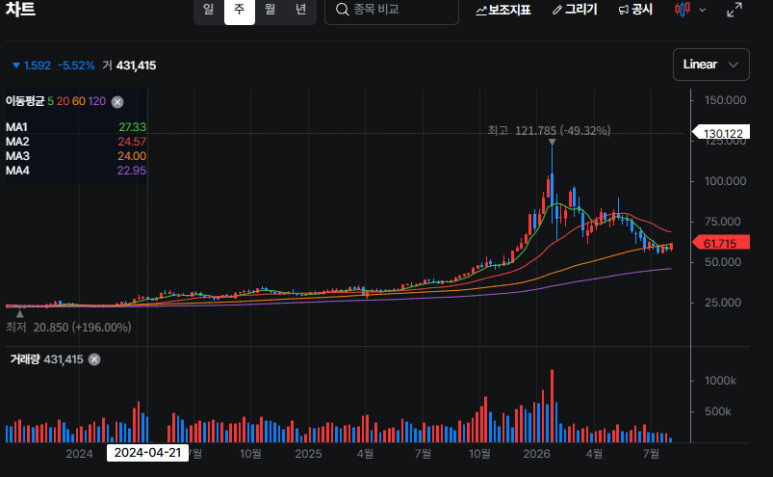The width and height of the screenshot is (773, 477).
Task: Click the 최고 price marker arrow
Action: coord(552,142)
